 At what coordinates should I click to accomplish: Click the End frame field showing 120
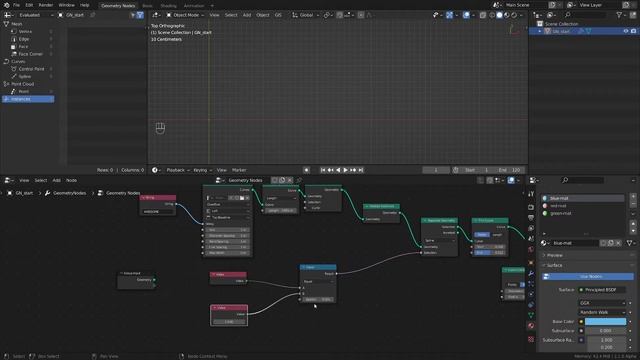pos(509,170)
